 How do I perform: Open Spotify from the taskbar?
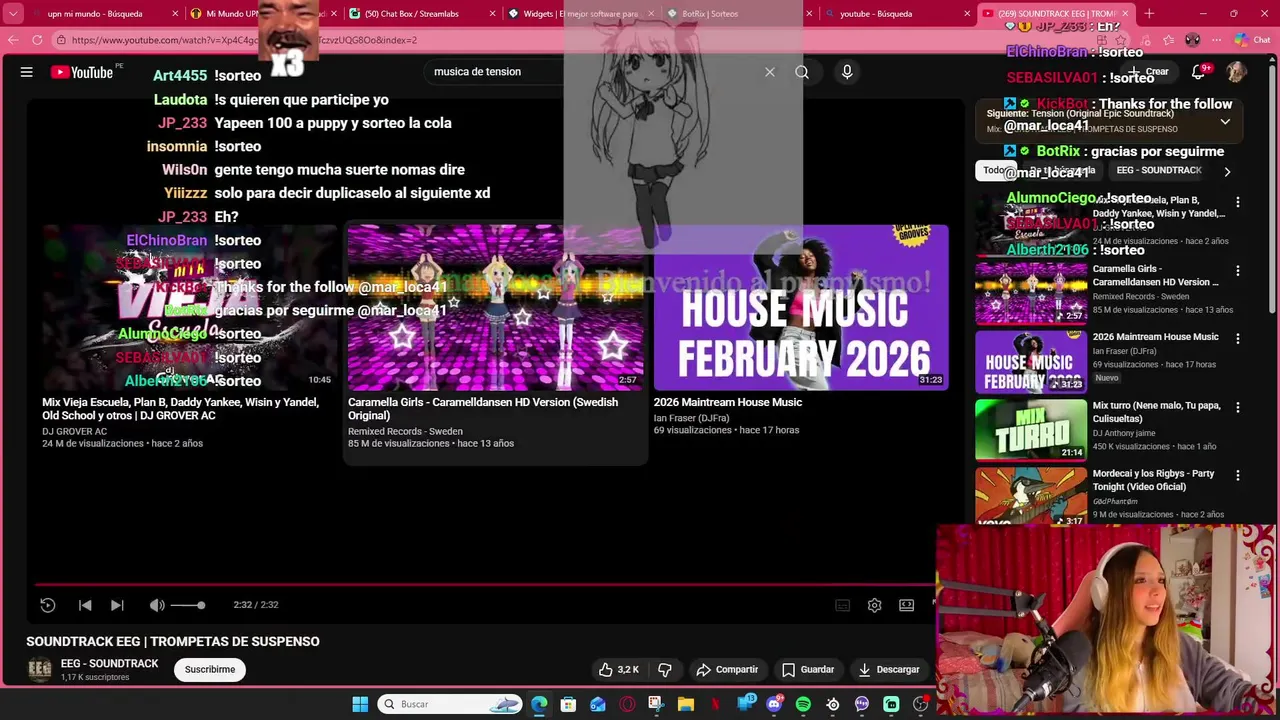point(803,704)
